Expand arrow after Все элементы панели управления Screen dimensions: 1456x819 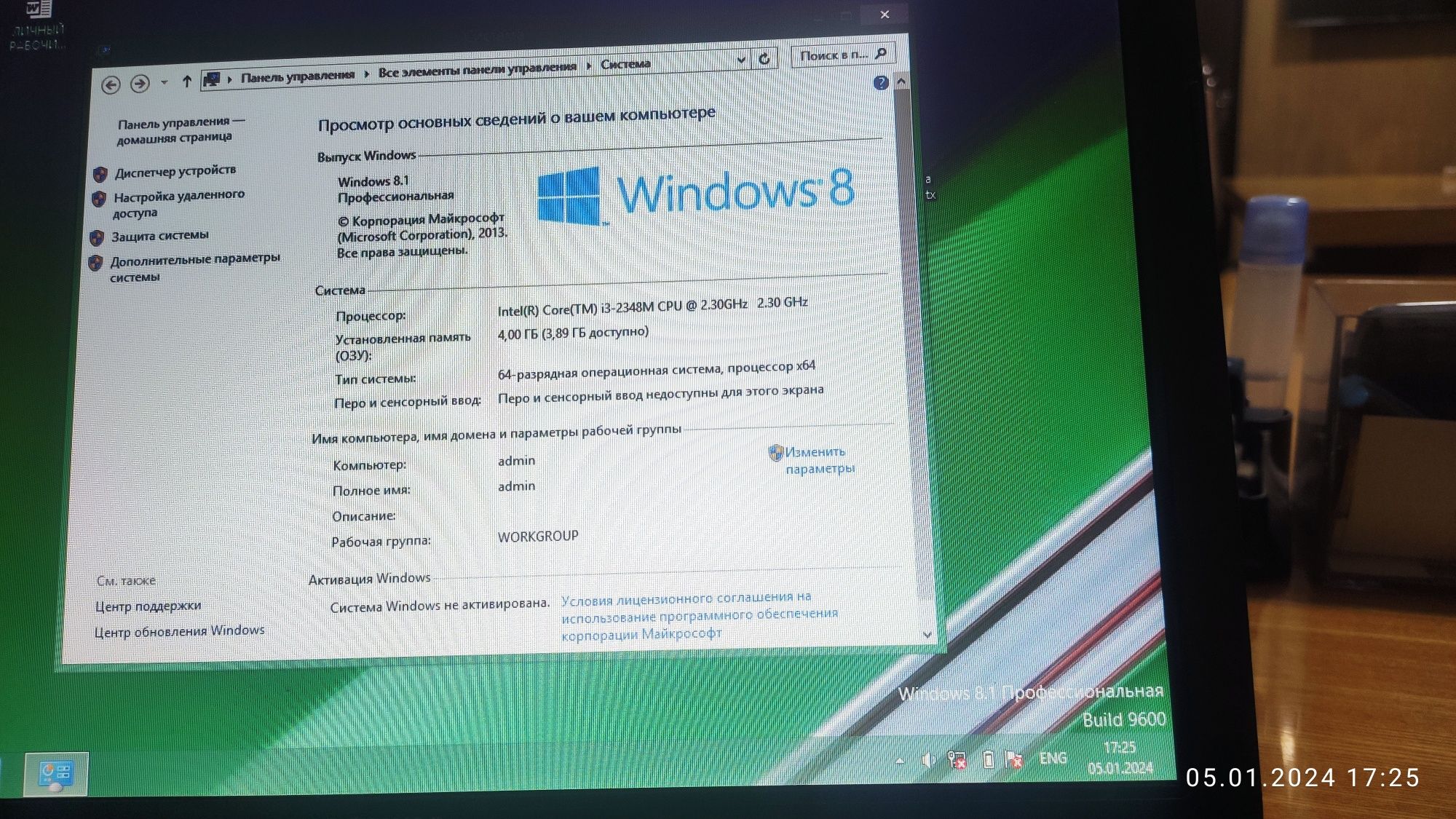point(588,66)
